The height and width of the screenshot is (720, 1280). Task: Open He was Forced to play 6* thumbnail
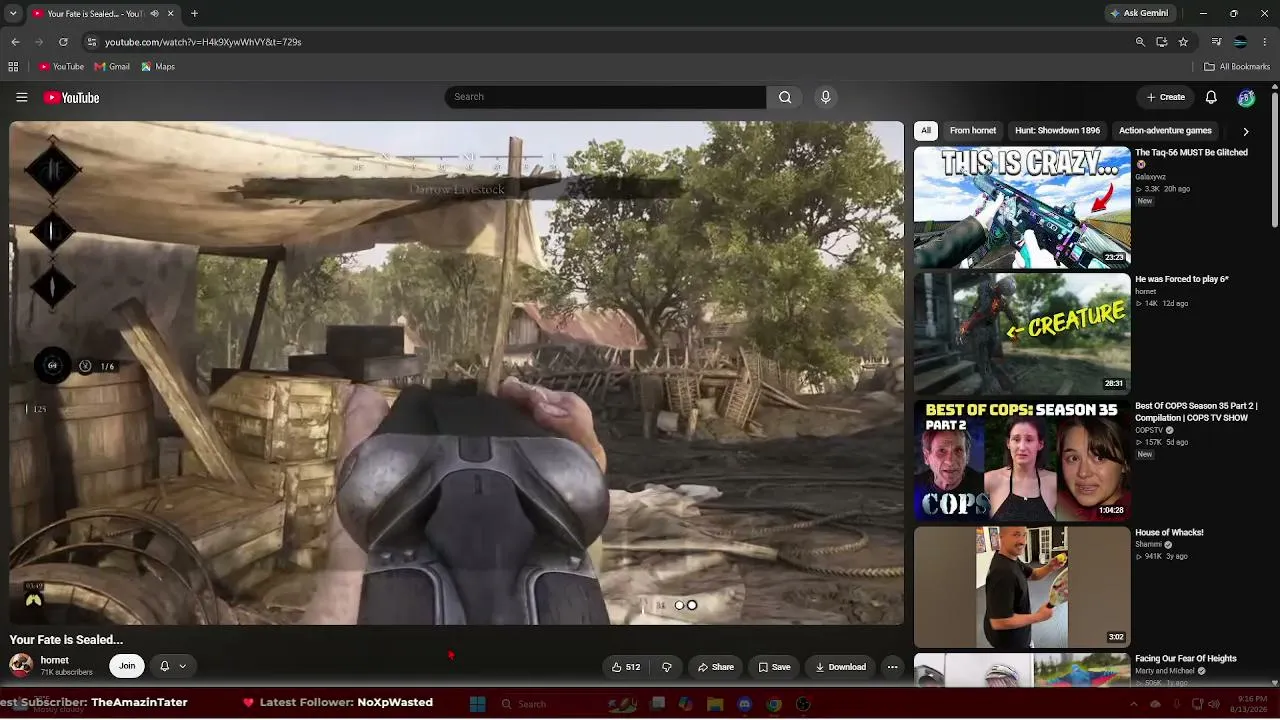tap(1022, 334)
